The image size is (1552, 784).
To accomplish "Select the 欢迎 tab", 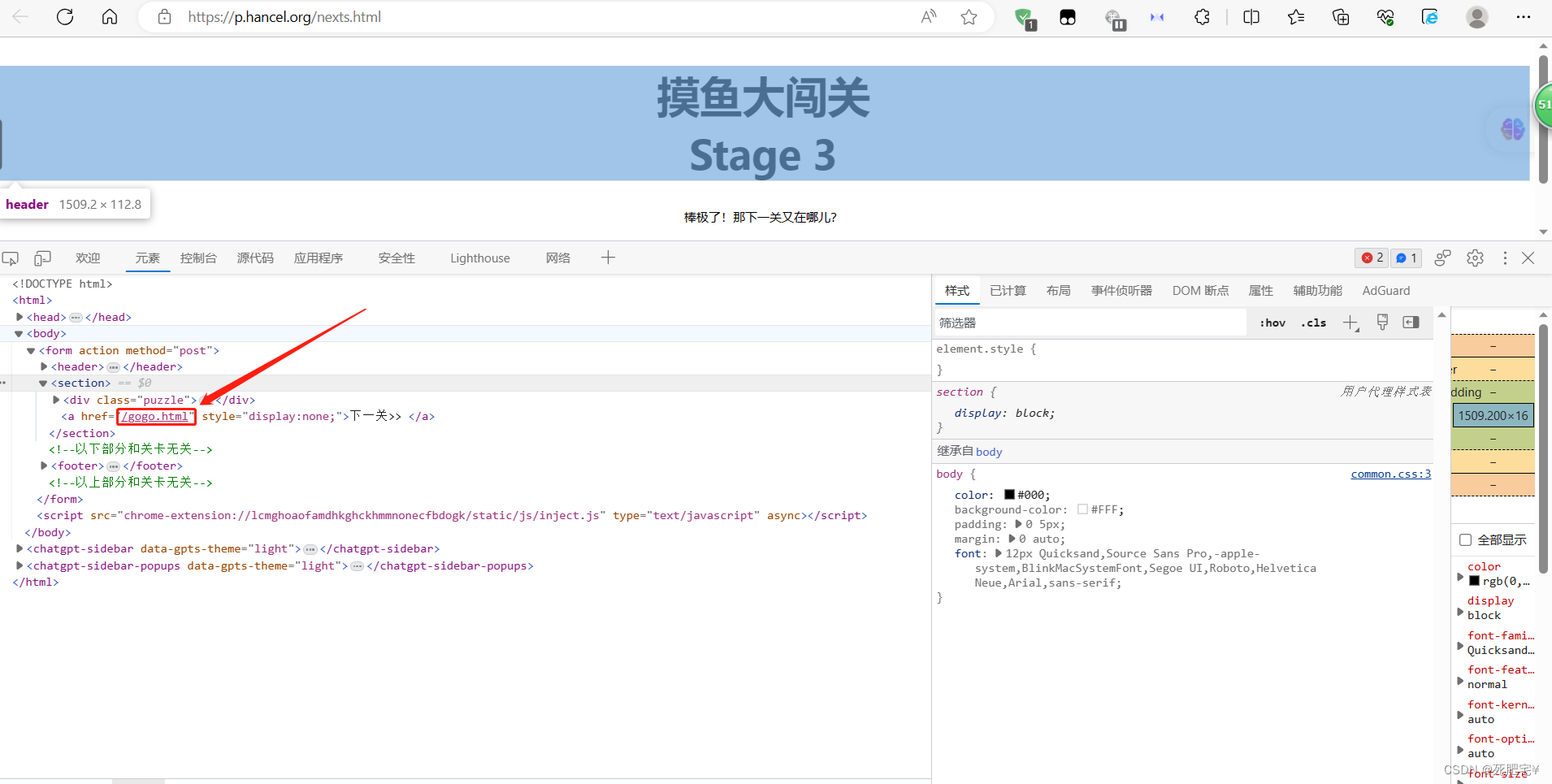I will click(x=88, y=258).
